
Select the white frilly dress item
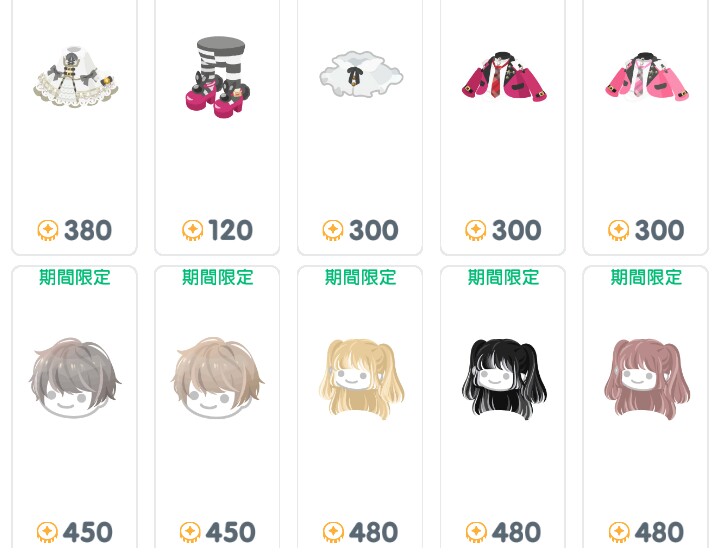pos(75,76)
